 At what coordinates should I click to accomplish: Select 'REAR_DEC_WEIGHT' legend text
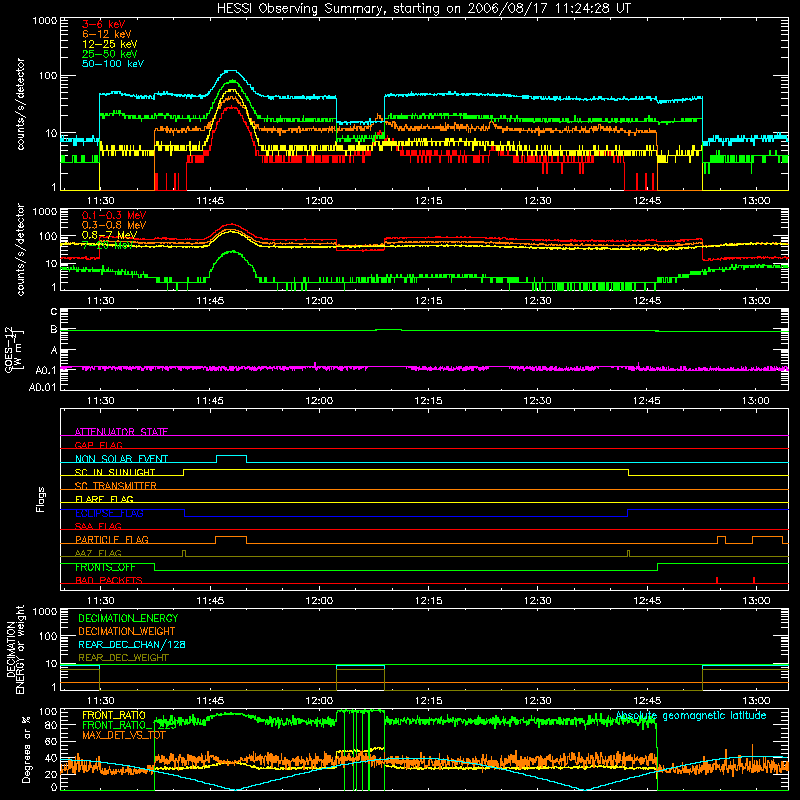click(x=123, y=658)
